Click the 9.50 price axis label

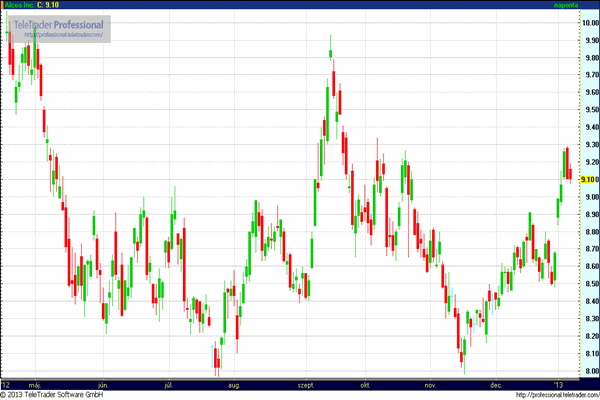coord(590,110)
